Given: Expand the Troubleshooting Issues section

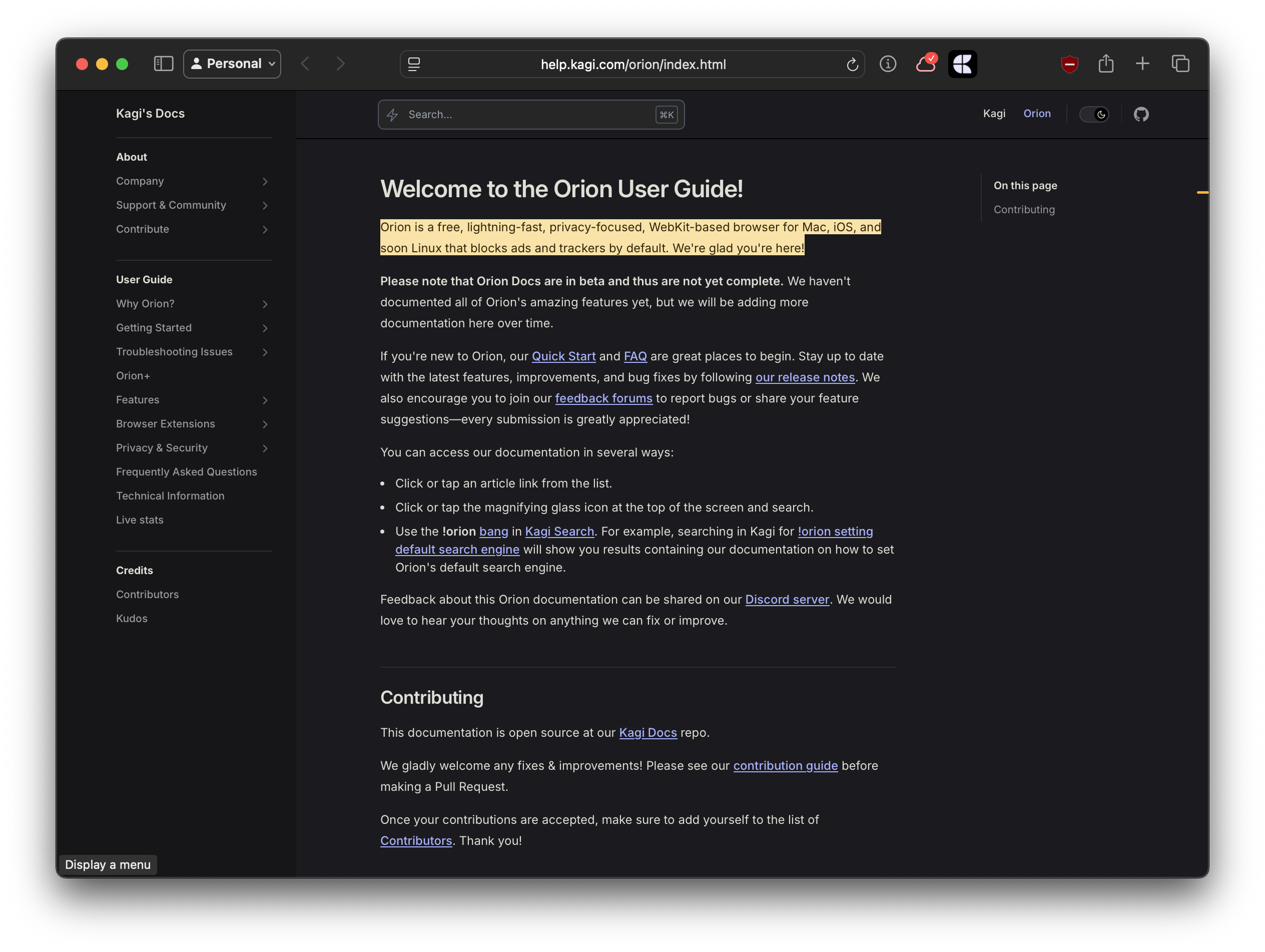Looking at the screenshot, I should (x=265, y=352).
